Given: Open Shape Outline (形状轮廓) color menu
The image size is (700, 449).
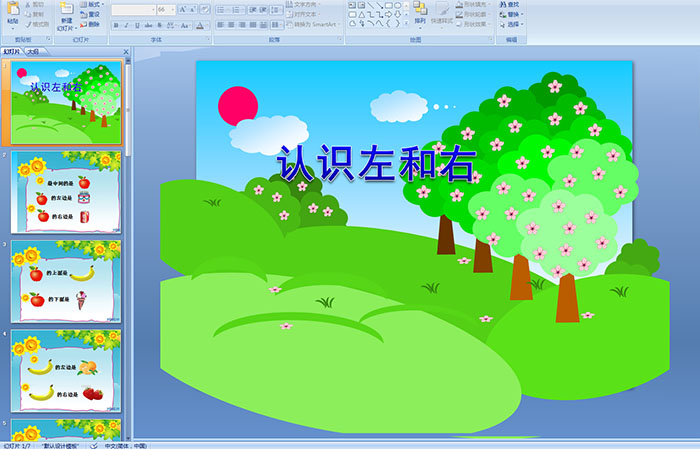Looking at the screenshot, I should tap(473, 14).
